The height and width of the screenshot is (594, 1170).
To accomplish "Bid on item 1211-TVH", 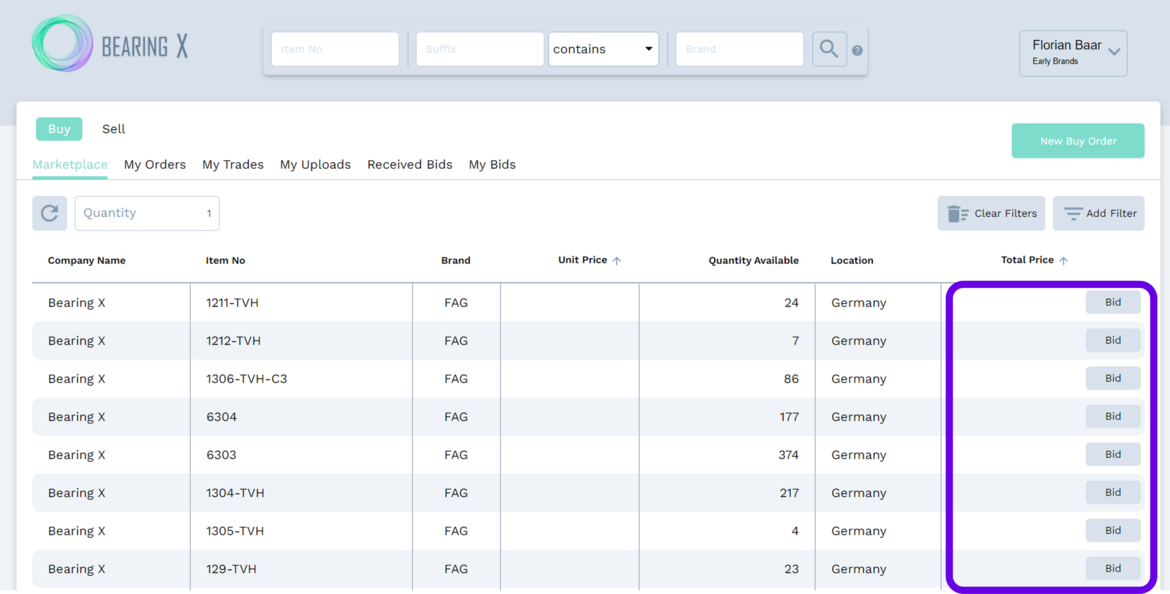I will pos(1113,302).
